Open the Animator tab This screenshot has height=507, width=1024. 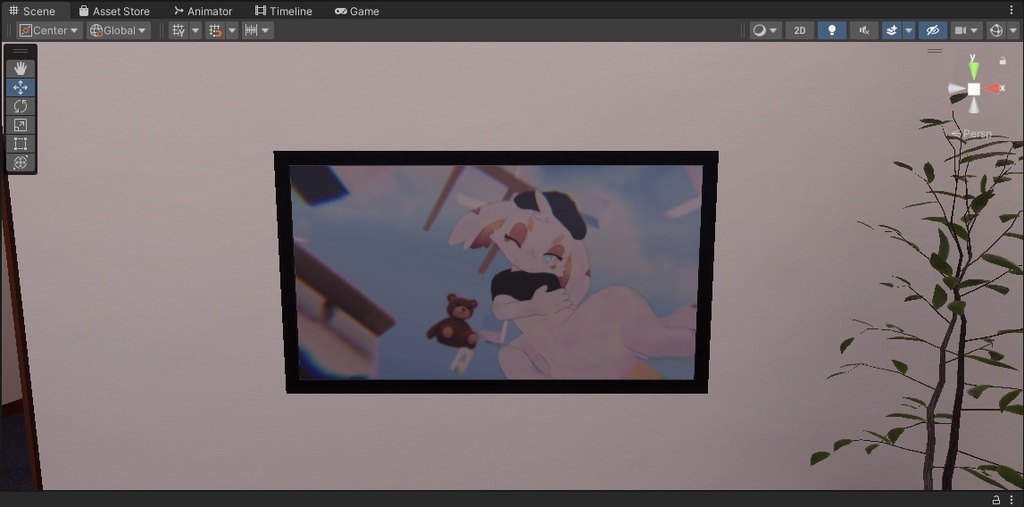203,11
